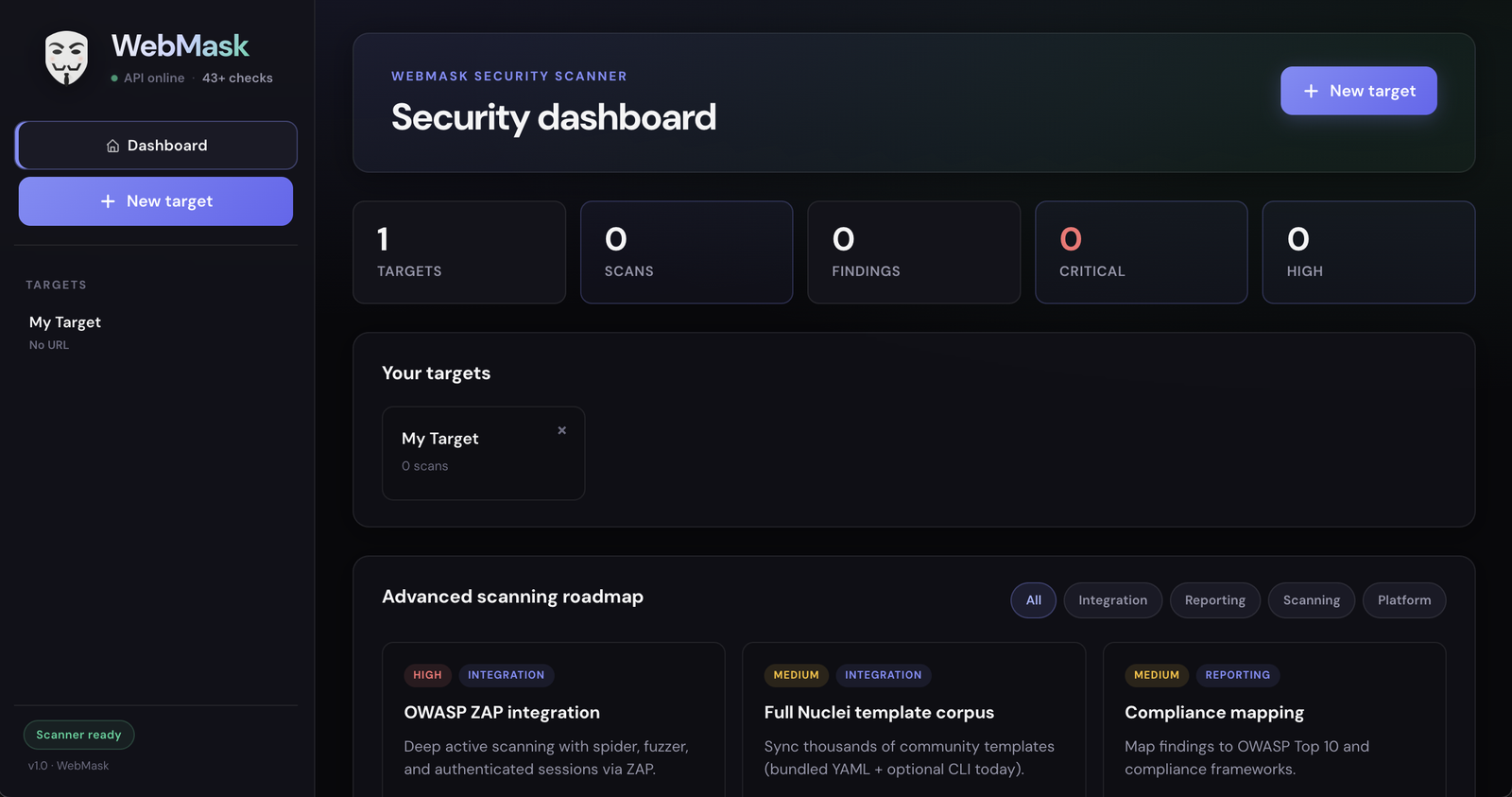
Task: Switch the roadmap filter to Platform
Action: [x=1404, y=600]
